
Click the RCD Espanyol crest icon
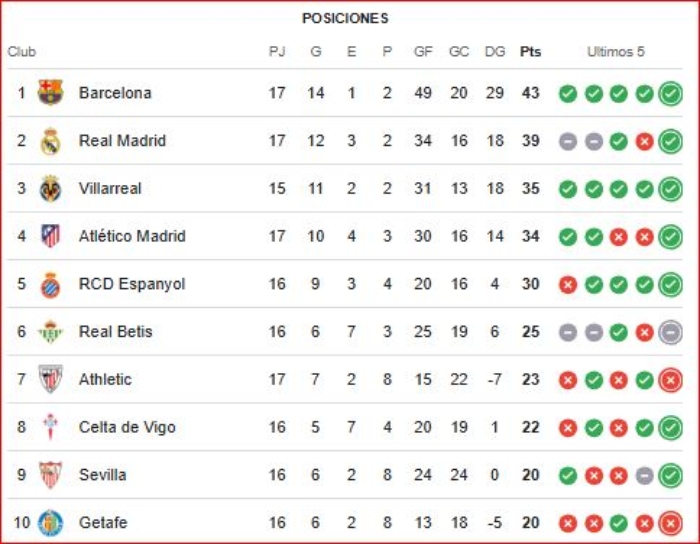[x=50, y=284]
